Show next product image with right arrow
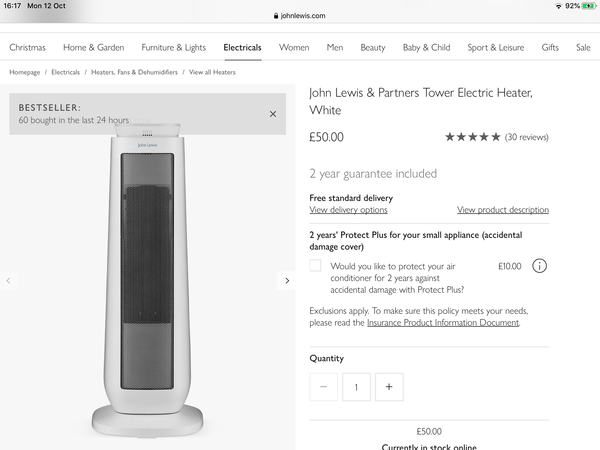This screenshot has width=600, height=450. pyautogui.click(x=287, y=281)
